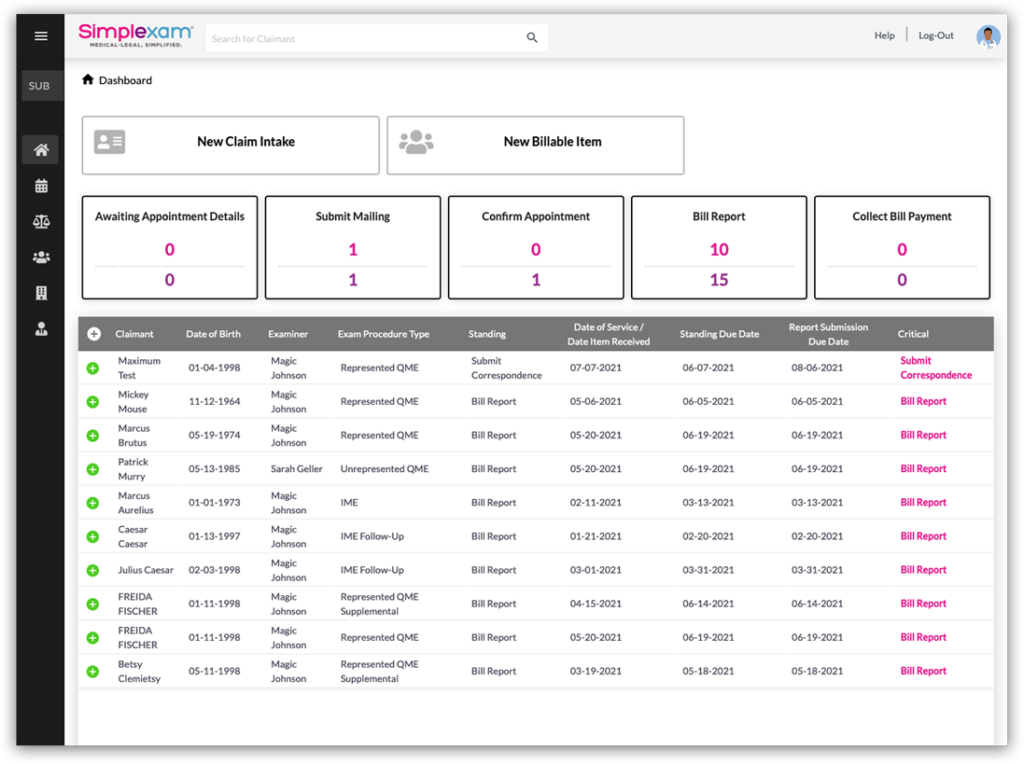Select the IME procedure type cell
The height and width of the screenshot is (764, 1024).
click(349, 503)
